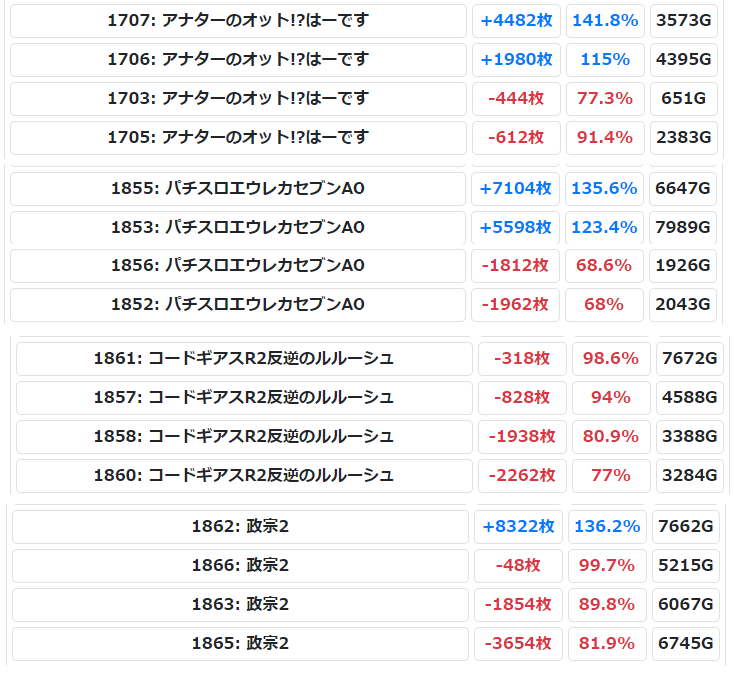Click the 68.6% payout rate

point(604,266)
